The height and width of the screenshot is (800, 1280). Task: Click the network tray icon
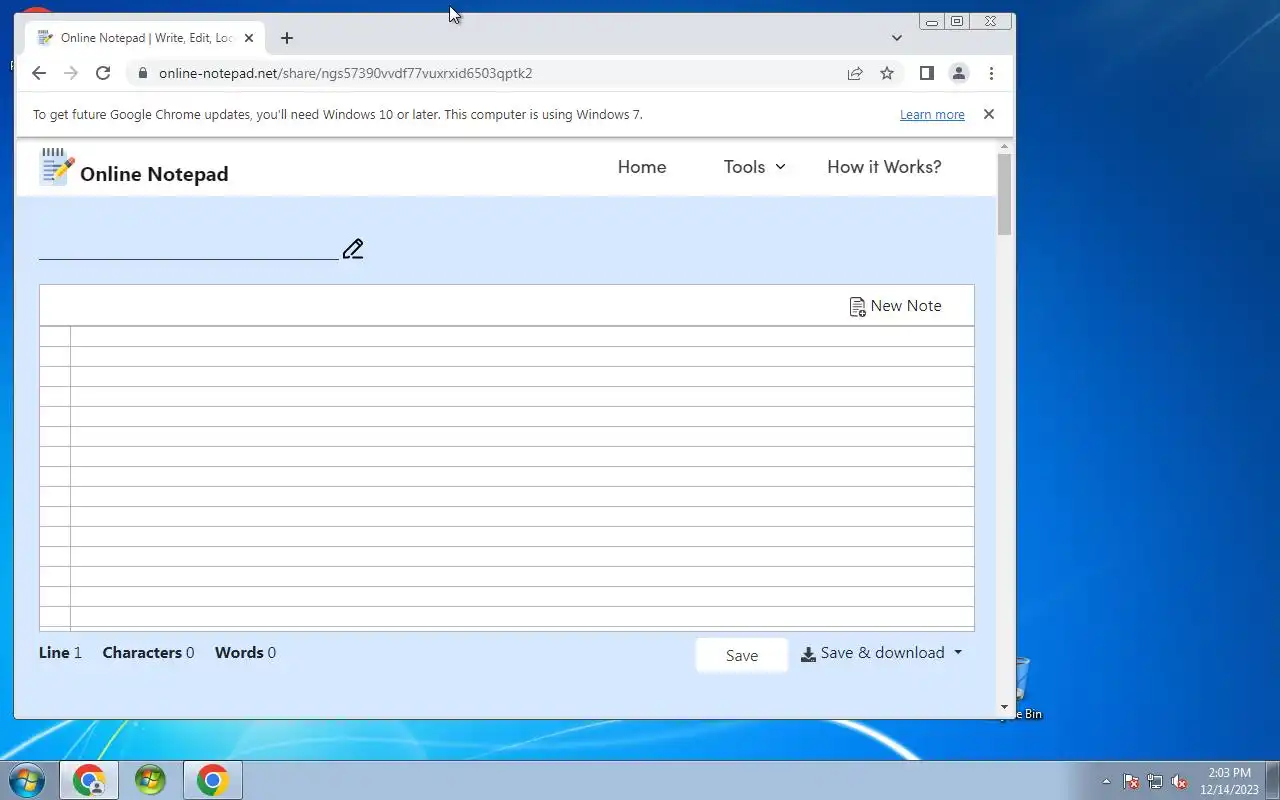point(1155,782)
